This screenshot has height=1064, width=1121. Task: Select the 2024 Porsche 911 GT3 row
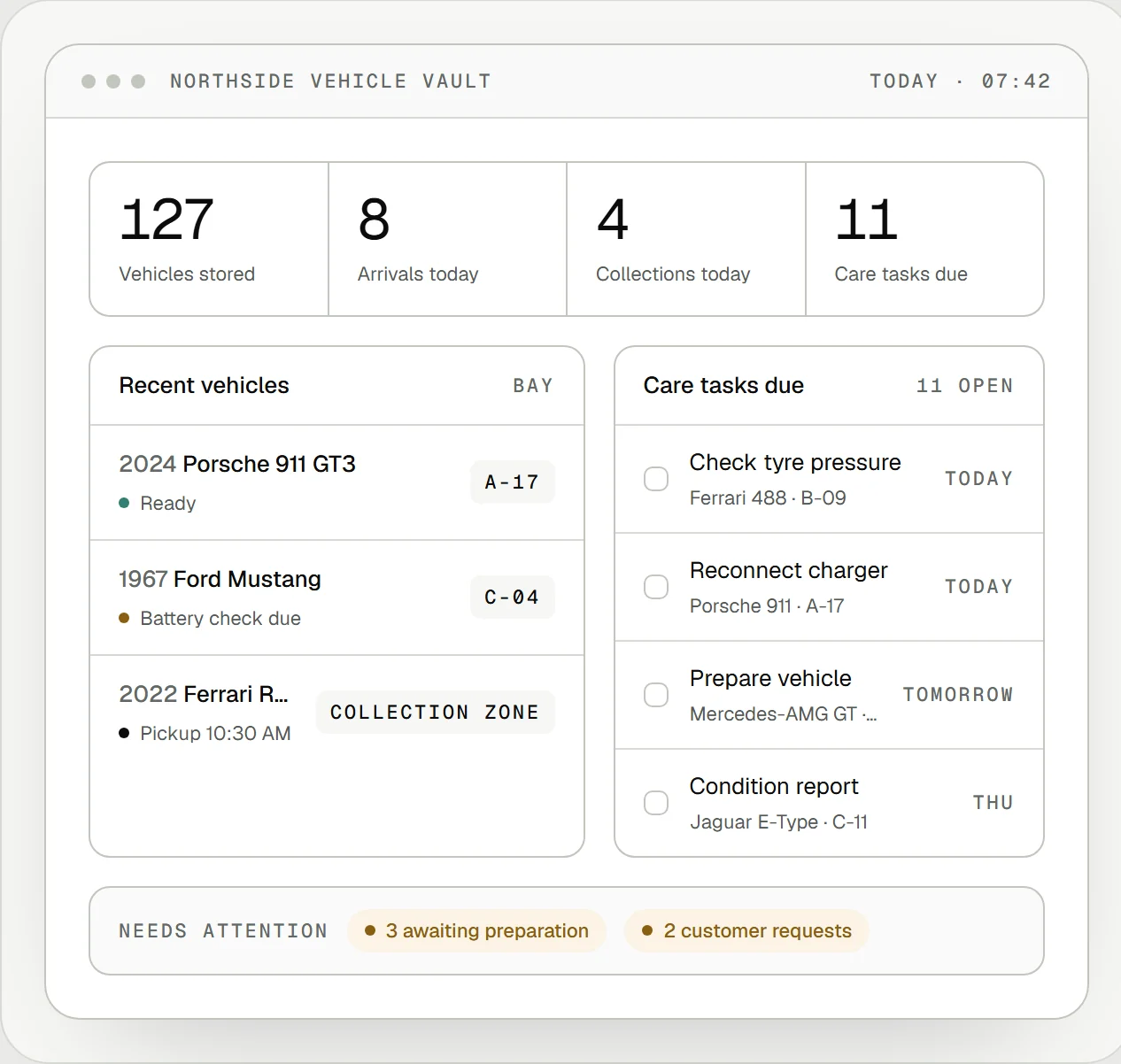[336, 482]
